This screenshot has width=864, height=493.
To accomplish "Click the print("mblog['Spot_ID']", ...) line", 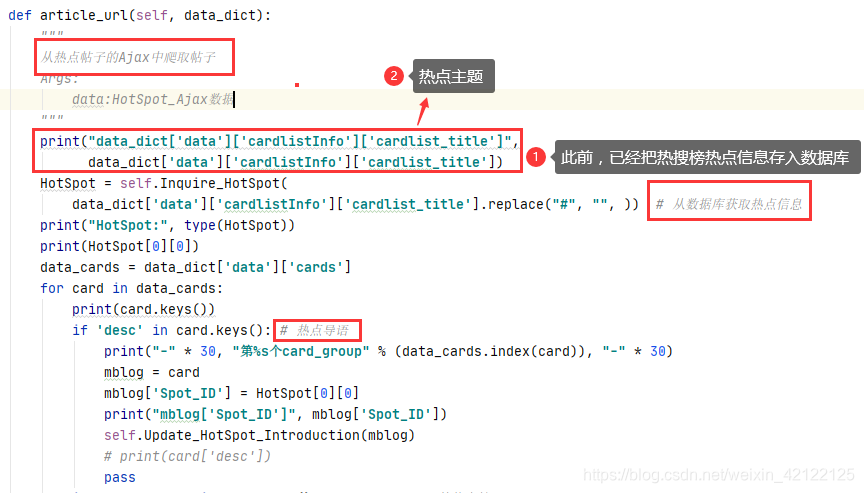I will click(x=275, y=414).
